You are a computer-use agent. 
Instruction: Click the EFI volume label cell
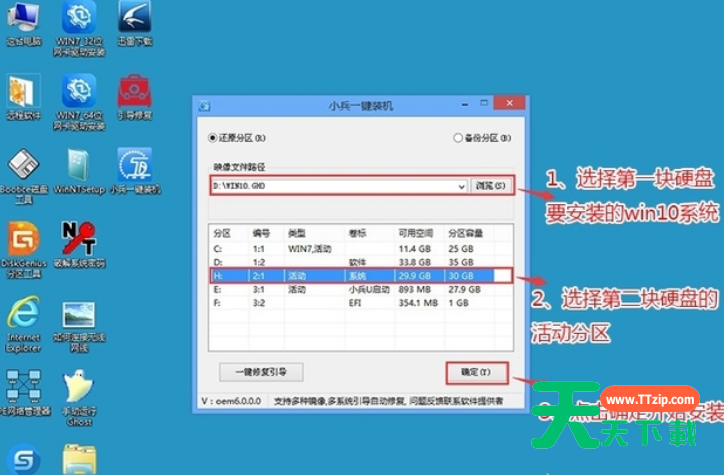click(355, 303)
